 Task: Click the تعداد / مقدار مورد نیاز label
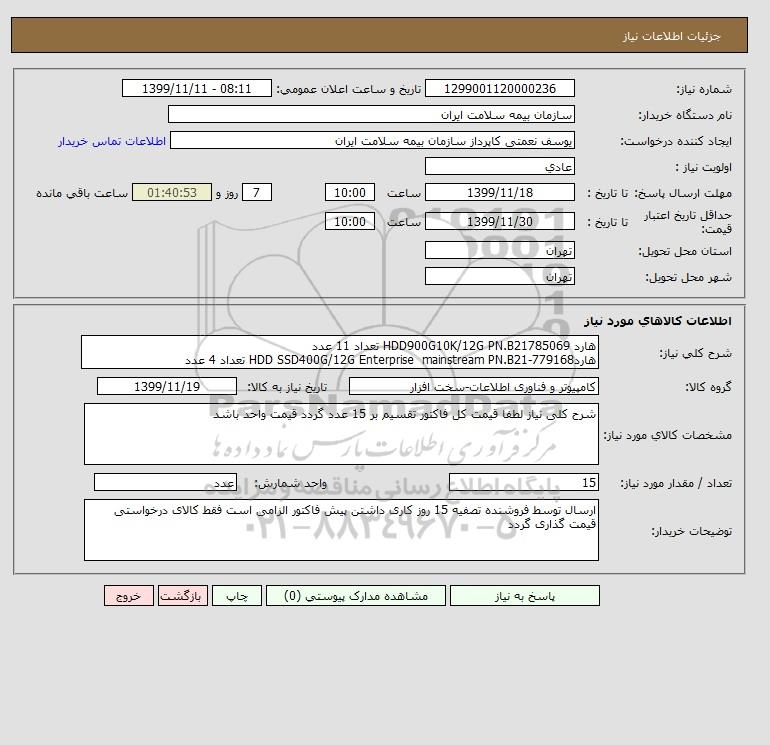[x=676, y=484]
